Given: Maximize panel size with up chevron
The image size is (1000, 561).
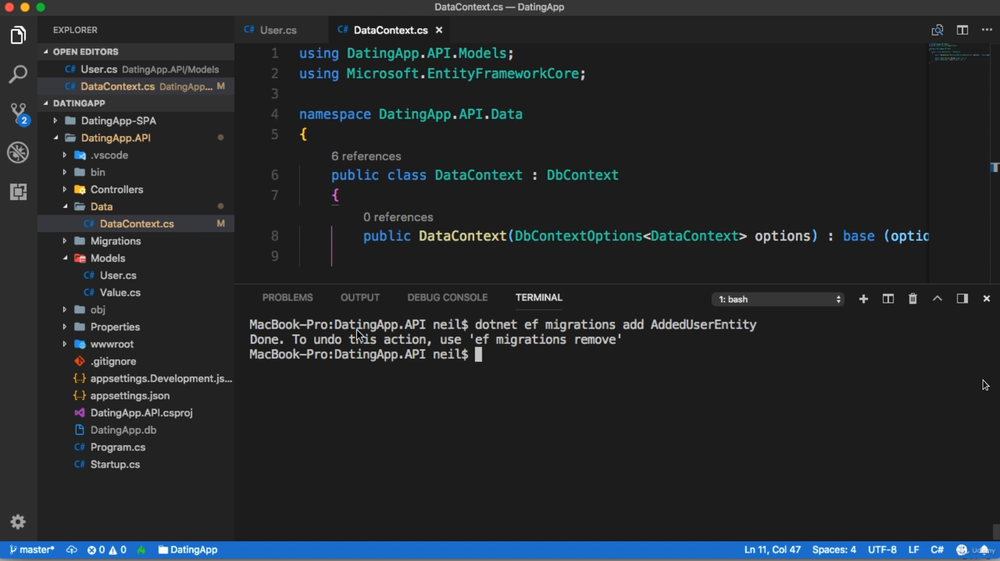Looking at the screenshot, I should [937, 299].
